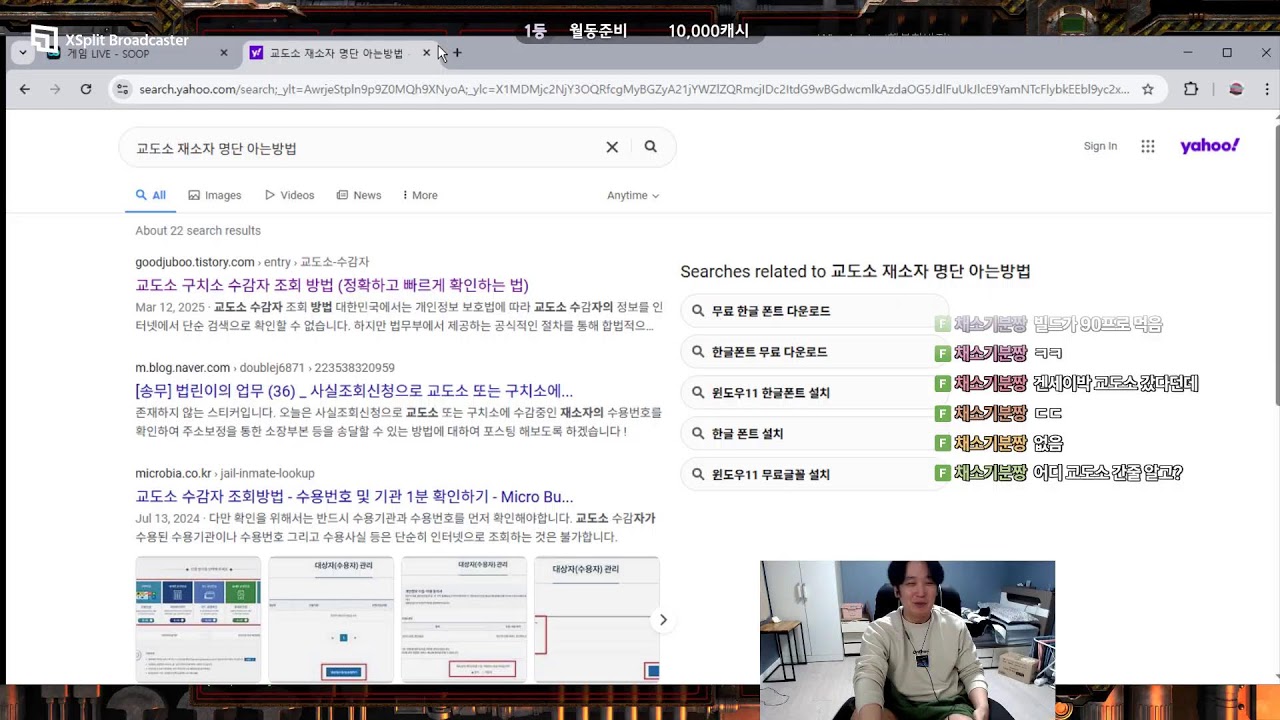
Task: Search related 한글 폰트 설치
Action: coord(814,433)
